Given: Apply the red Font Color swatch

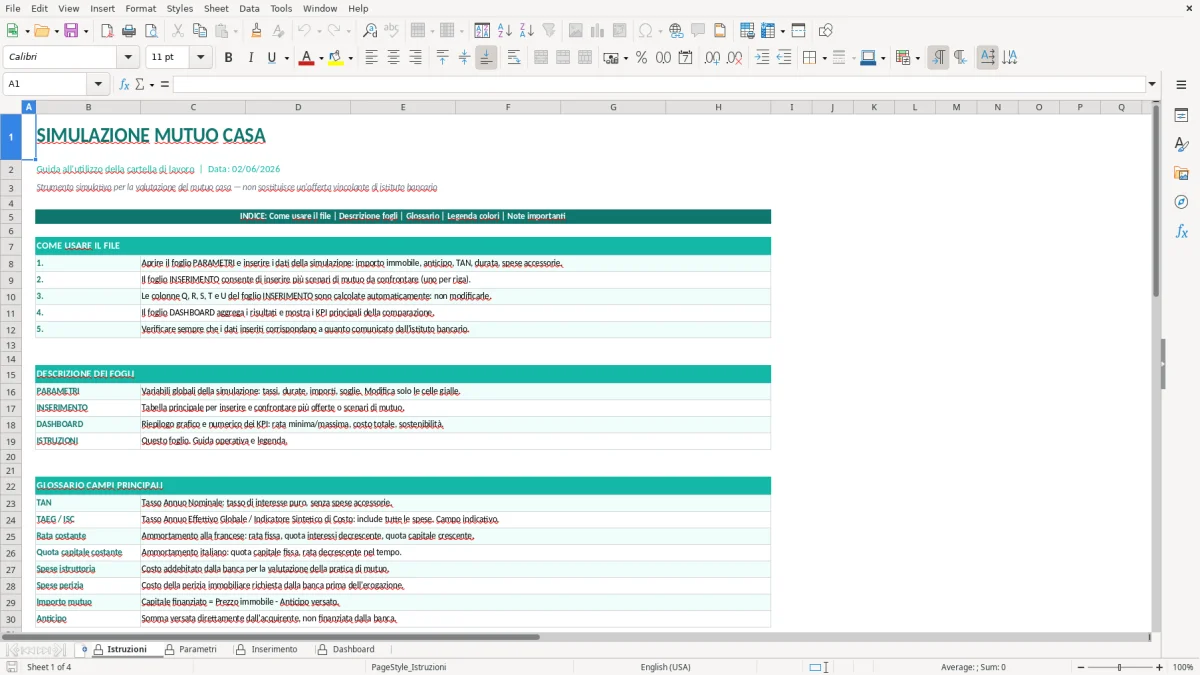Looking at the screenshot, I should pyautogui.click(x=305, y=58).
